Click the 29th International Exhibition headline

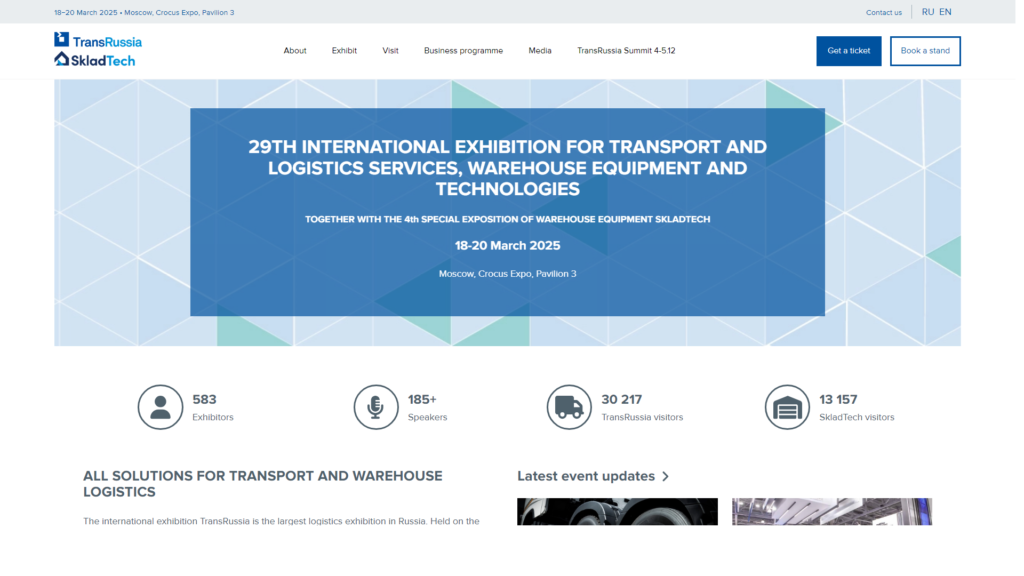pyautogui.click(x=507, y=168)
